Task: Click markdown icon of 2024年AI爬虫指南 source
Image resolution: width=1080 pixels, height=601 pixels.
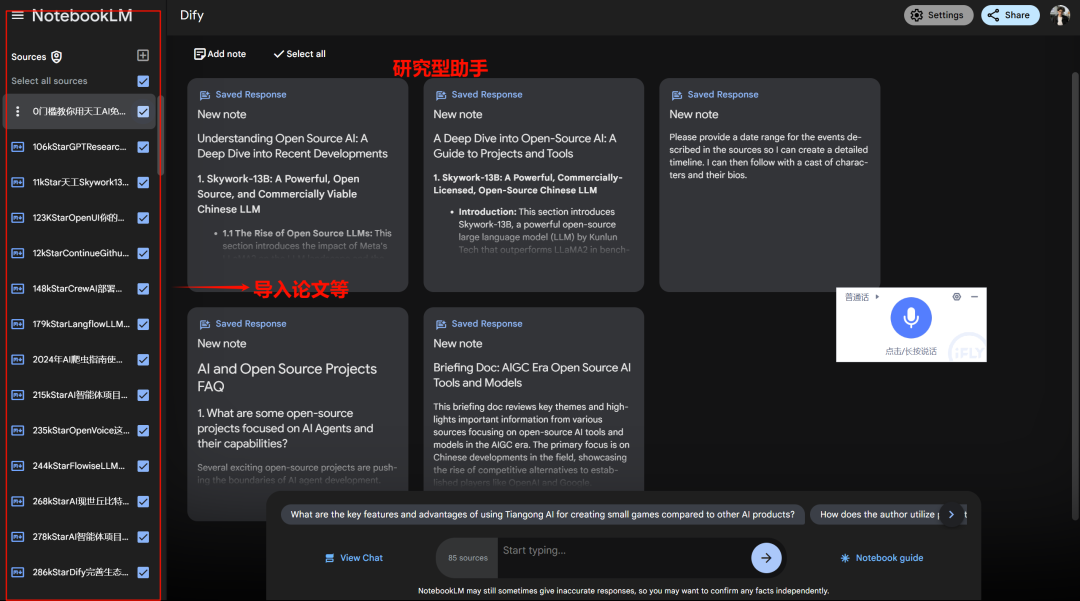Action: tap(18, 359)
